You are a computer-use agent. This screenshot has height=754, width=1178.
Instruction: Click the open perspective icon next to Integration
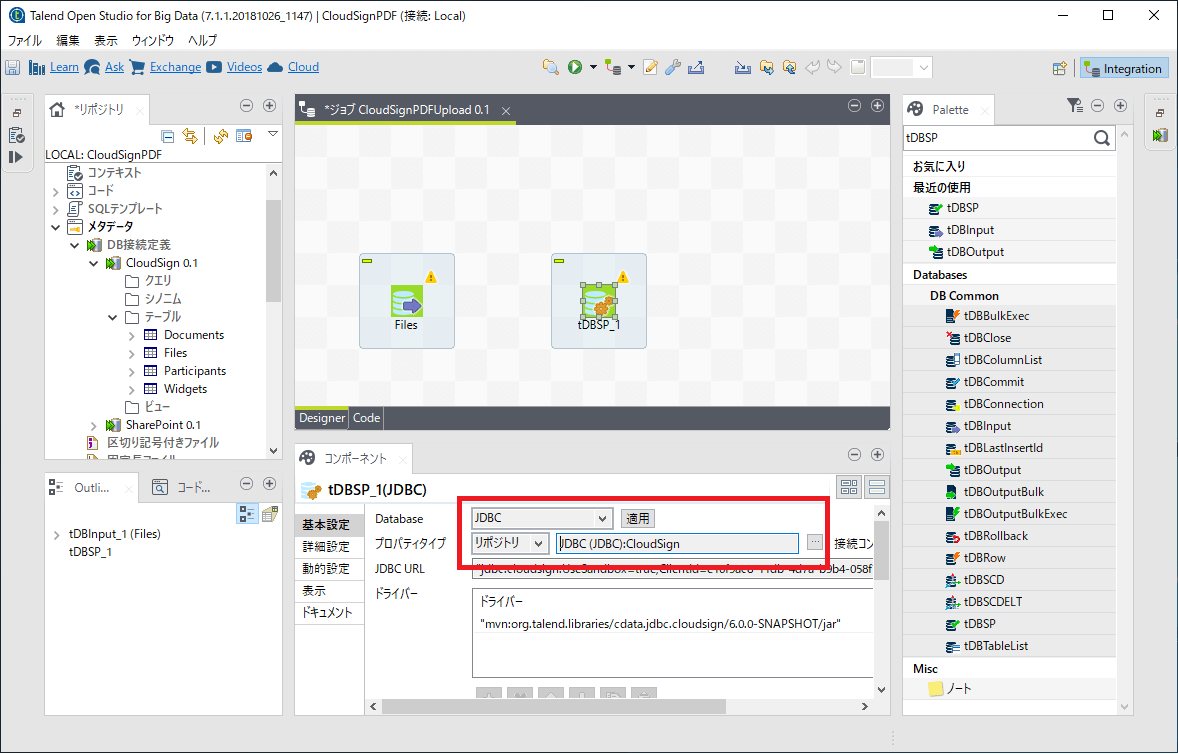(1059, 68)
